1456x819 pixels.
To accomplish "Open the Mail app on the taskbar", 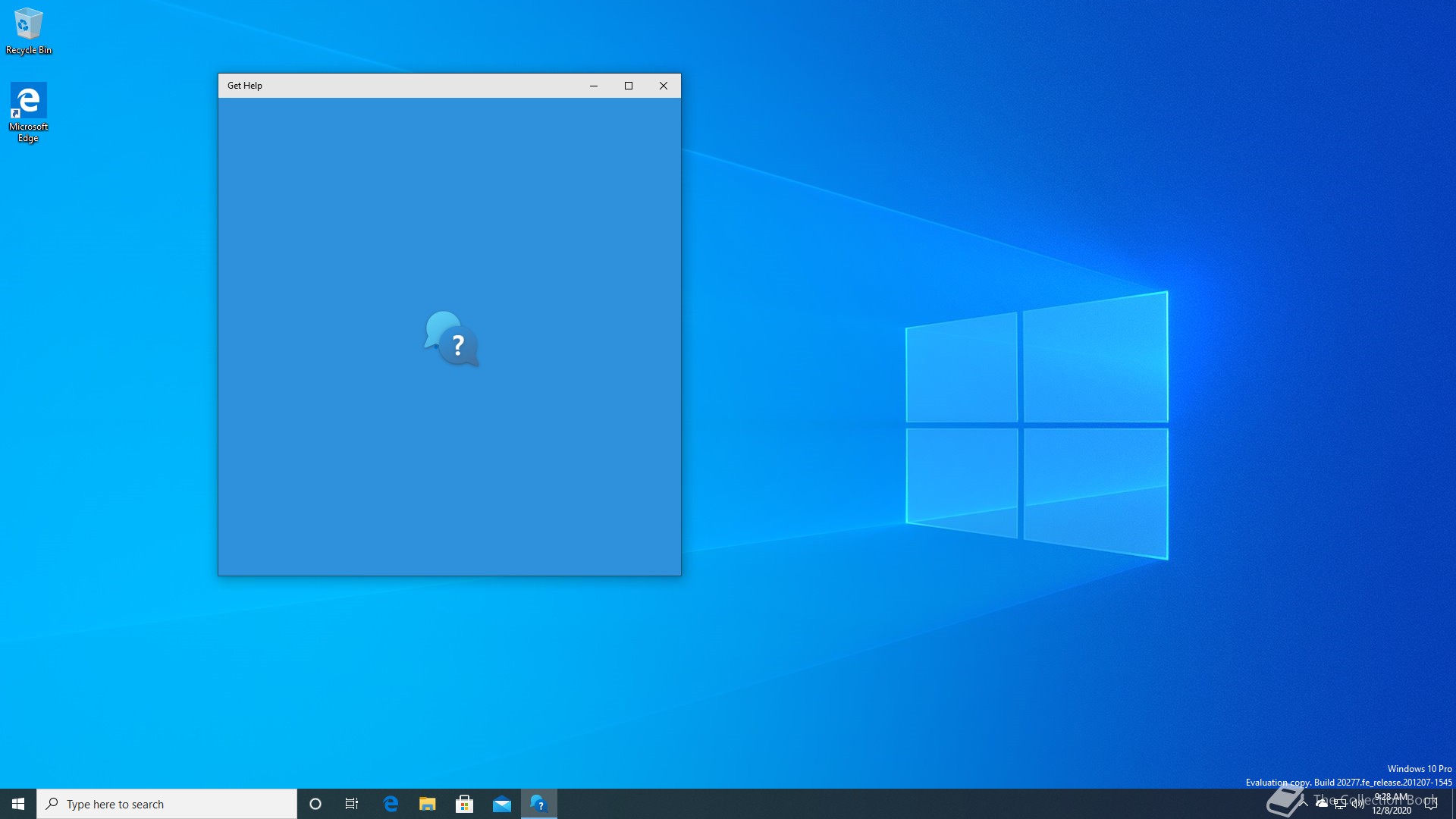I will coord(502,804).
